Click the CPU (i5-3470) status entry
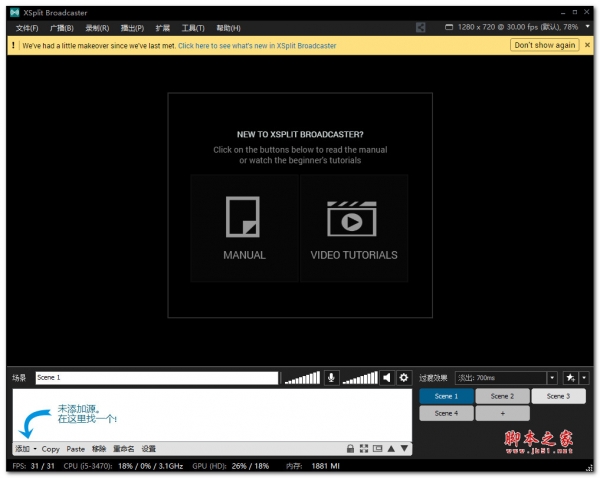Viewport: 600px width, 478px height. (x=123, y=466)
